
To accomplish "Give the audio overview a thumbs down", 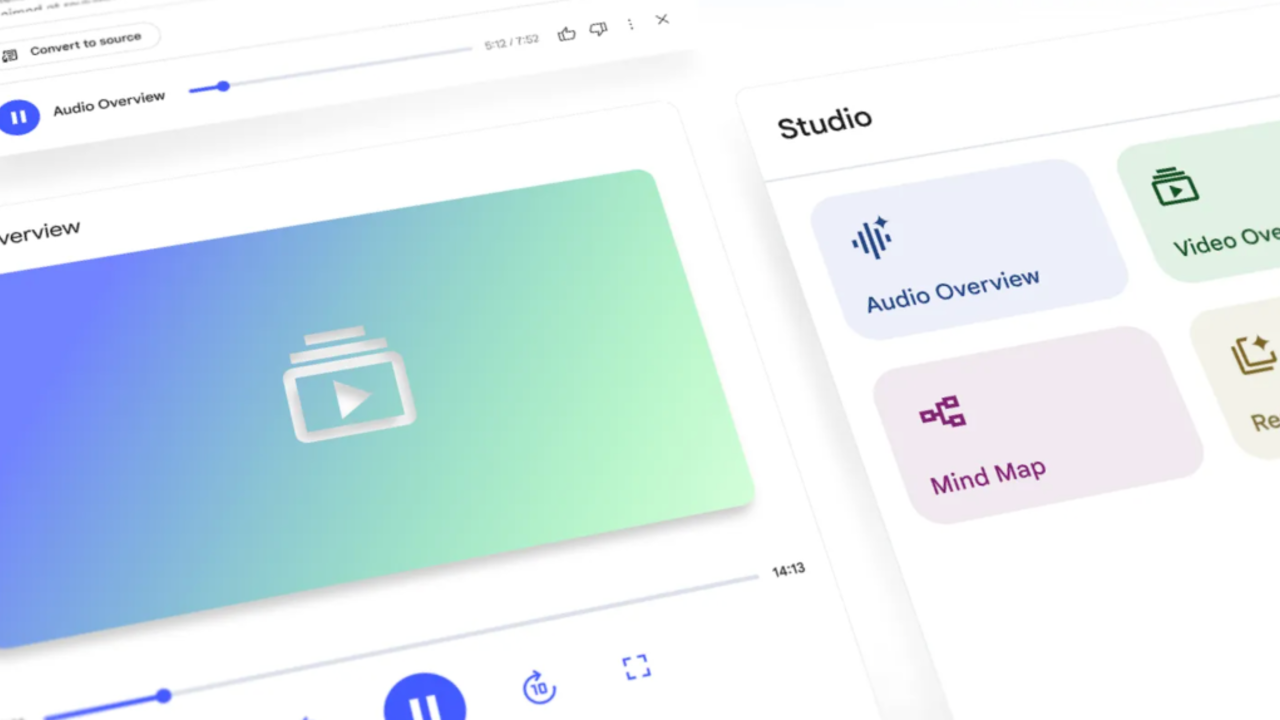I will (x=598, y=30).
